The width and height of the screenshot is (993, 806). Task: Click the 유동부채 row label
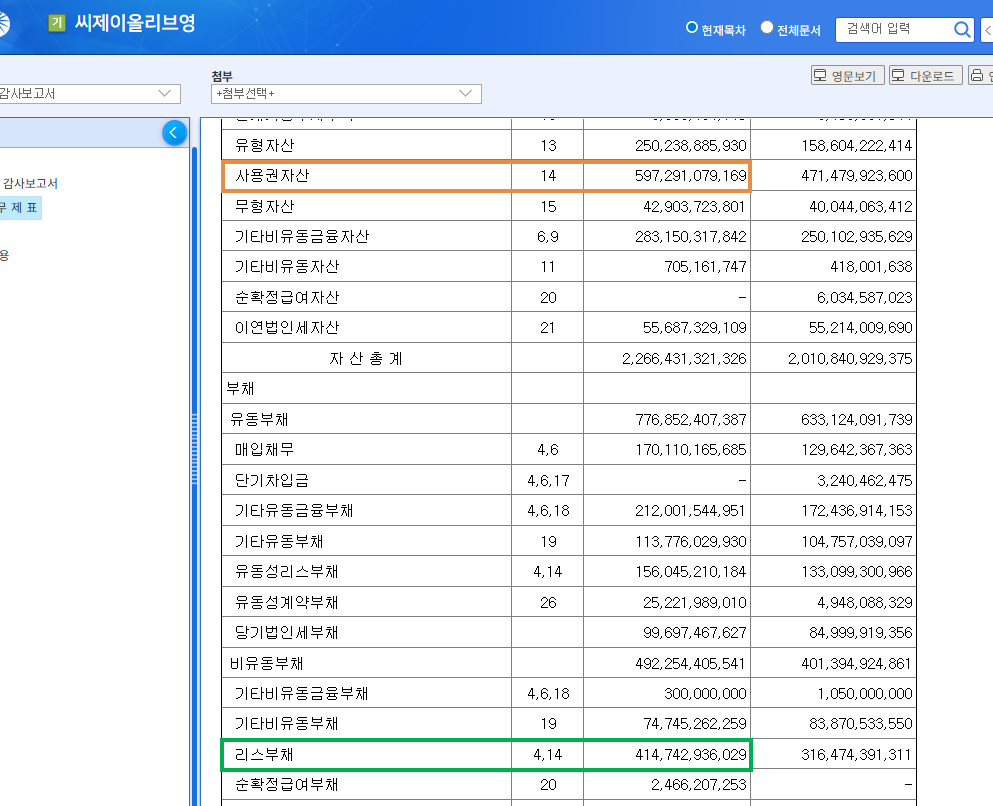click(x=259, y=419)
